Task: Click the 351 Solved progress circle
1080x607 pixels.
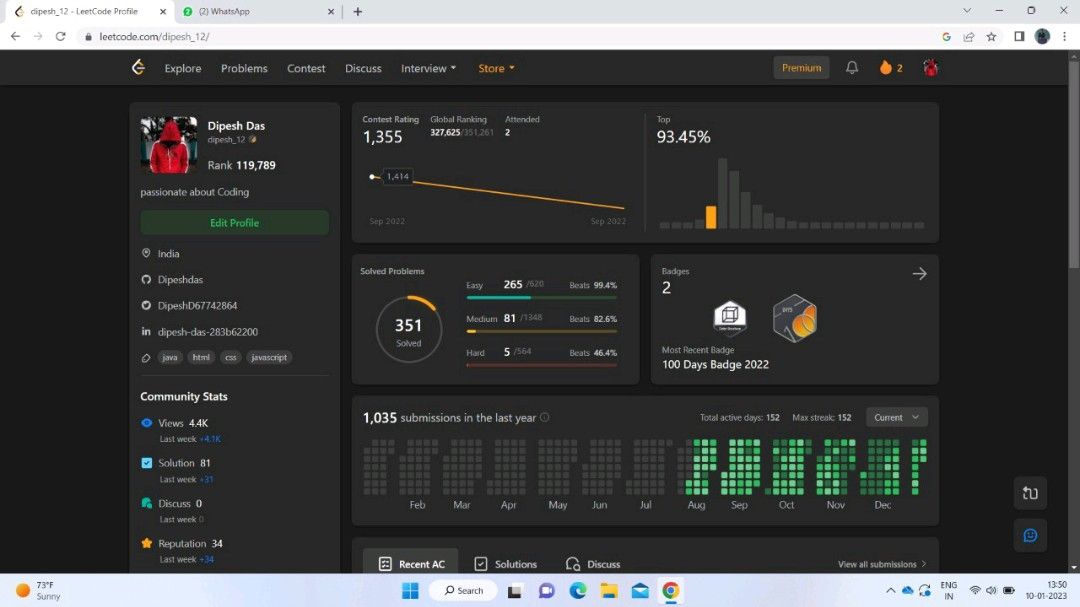Action: click(408, 329)
